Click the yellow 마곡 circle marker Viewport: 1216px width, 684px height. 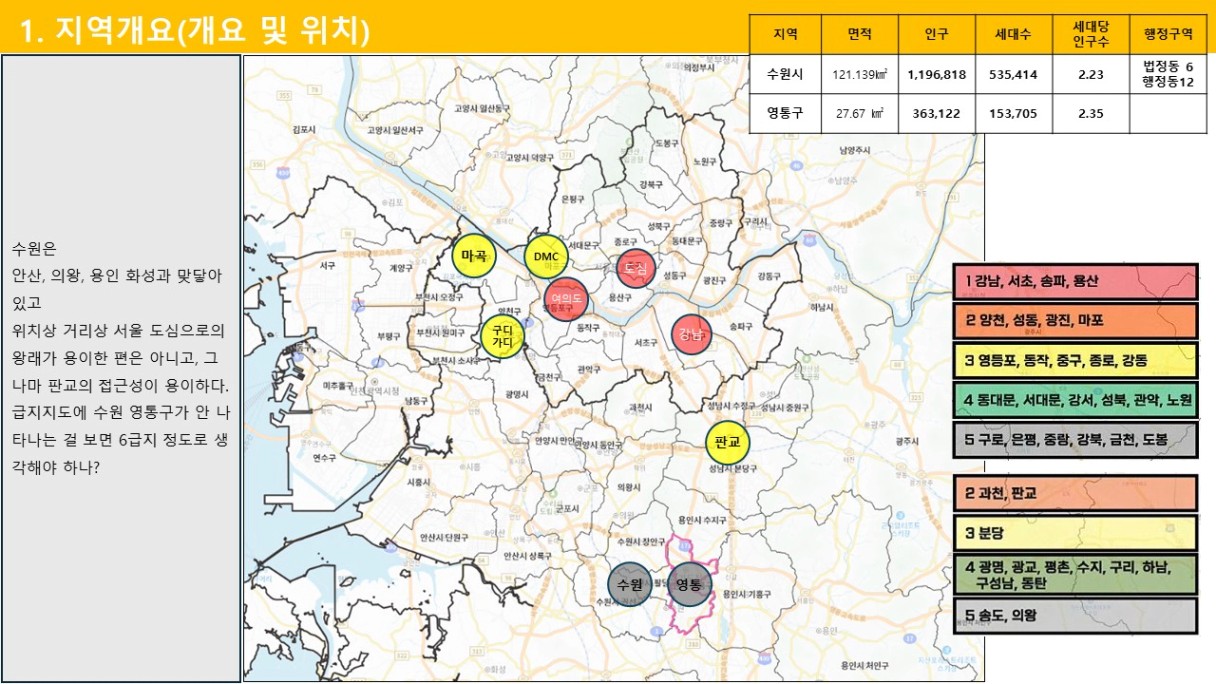click(x=474, y=256)
